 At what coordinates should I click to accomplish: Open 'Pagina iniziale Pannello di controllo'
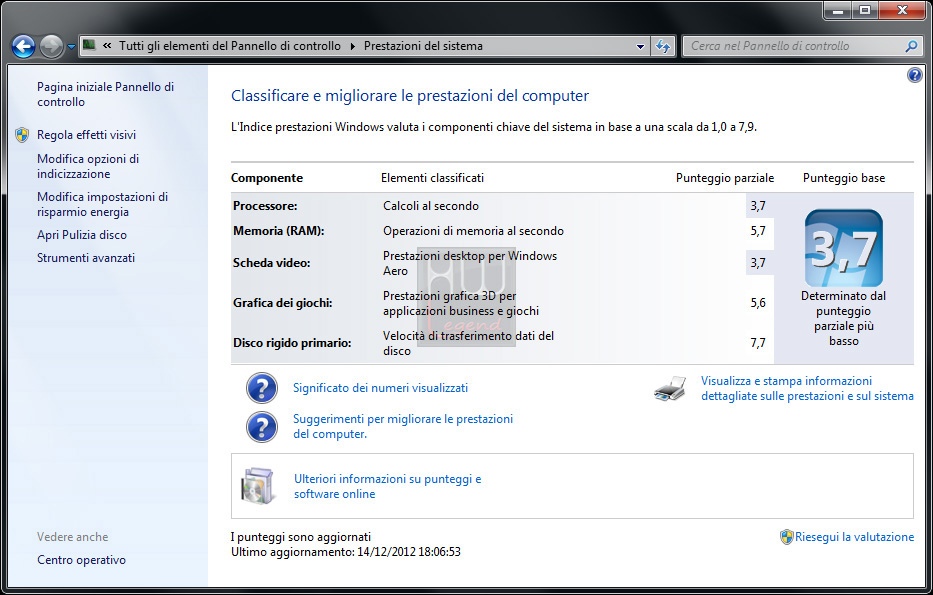pos(105,94)
